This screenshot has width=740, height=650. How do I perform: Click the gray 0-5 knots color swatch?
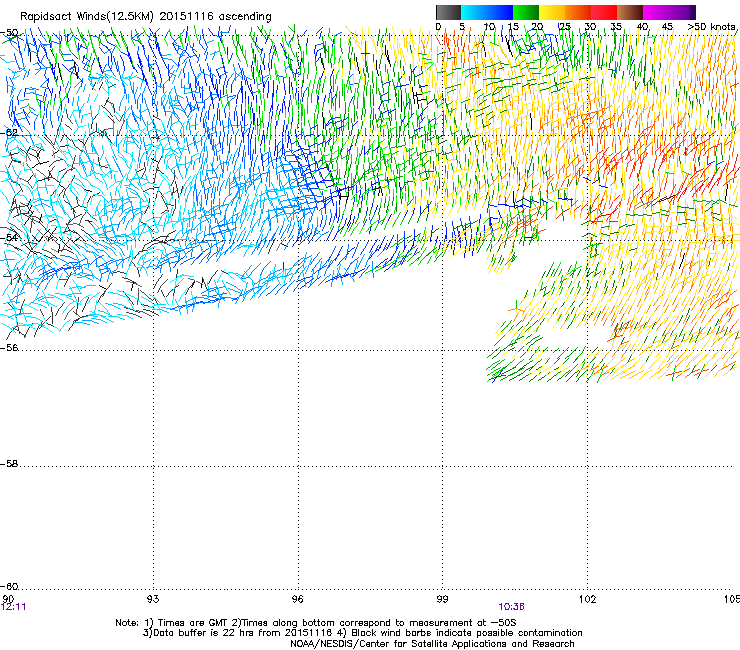pyautogui.click(x=448, y=12)
